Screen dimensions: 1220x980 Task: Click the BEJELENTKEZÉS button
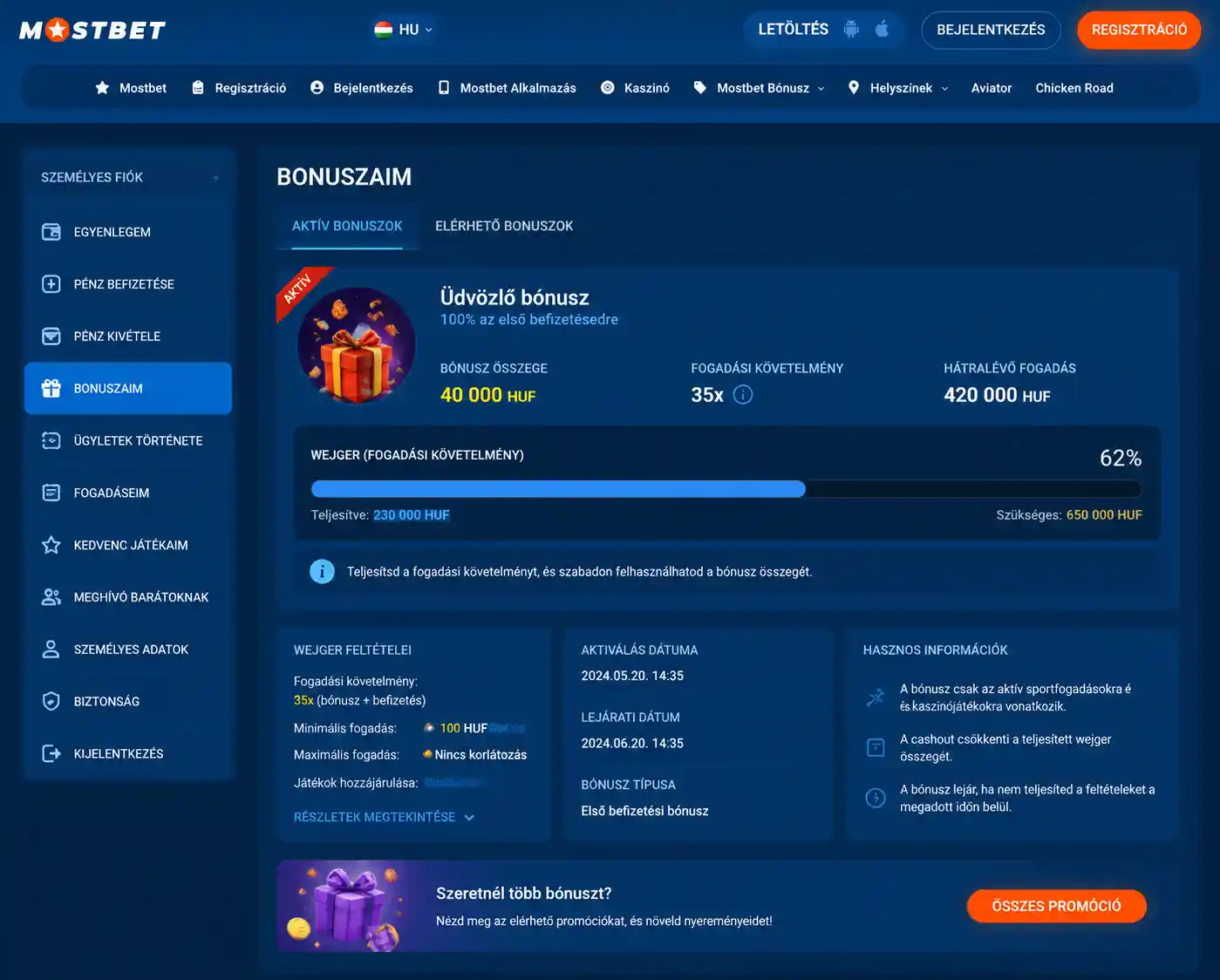pos(991,30)
